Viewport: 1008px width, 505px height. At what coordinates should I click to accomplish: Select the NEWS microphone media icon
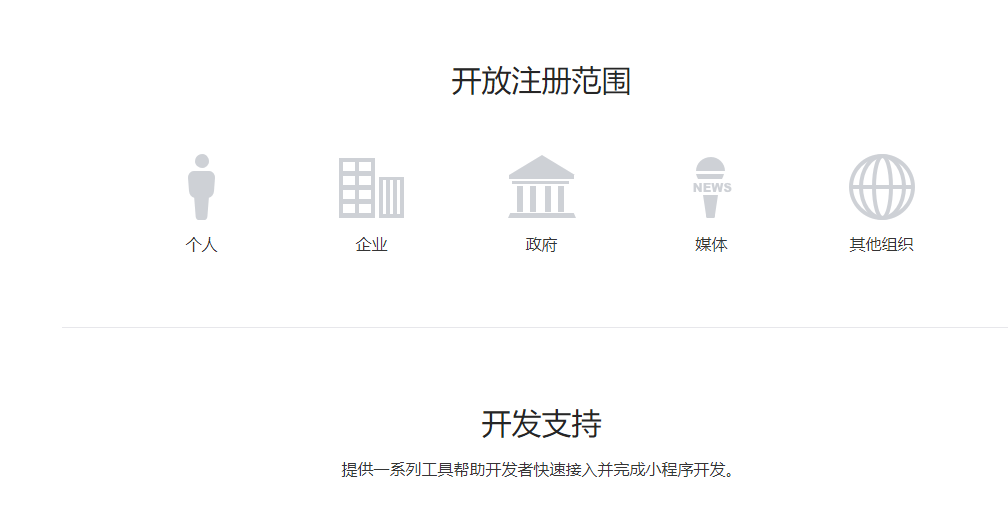point(711,187)
